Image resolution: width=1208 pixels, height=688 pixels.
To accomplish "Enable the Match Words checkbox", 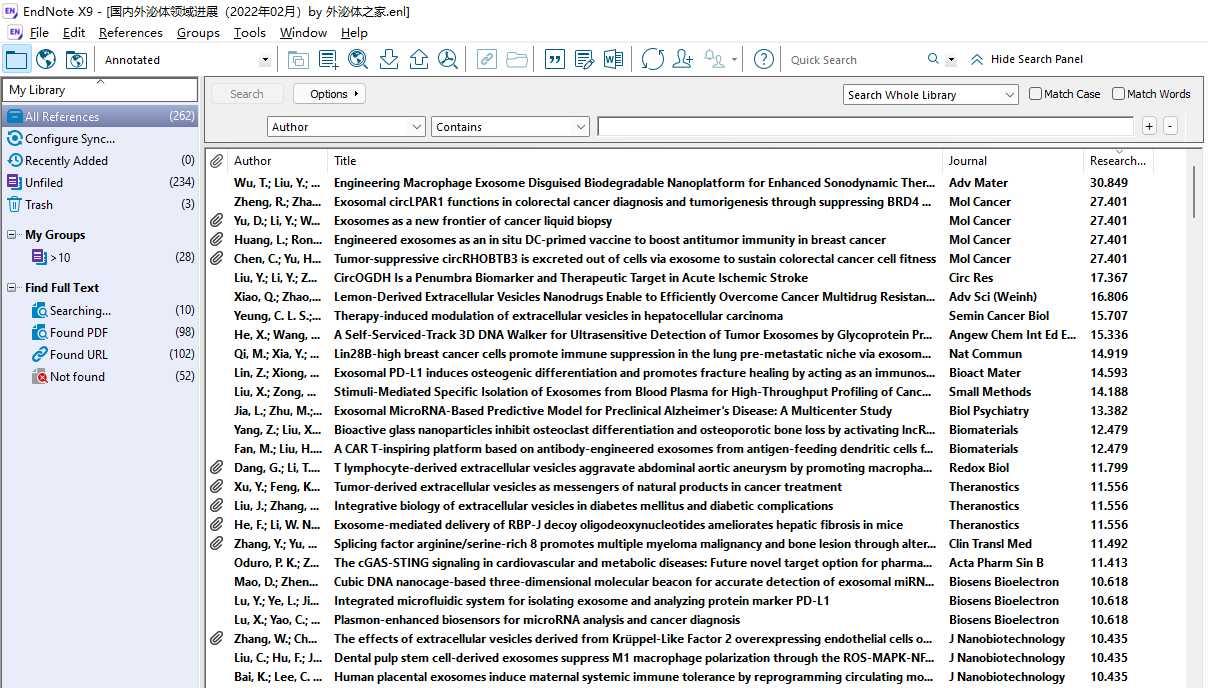I will pos(1119,94).
